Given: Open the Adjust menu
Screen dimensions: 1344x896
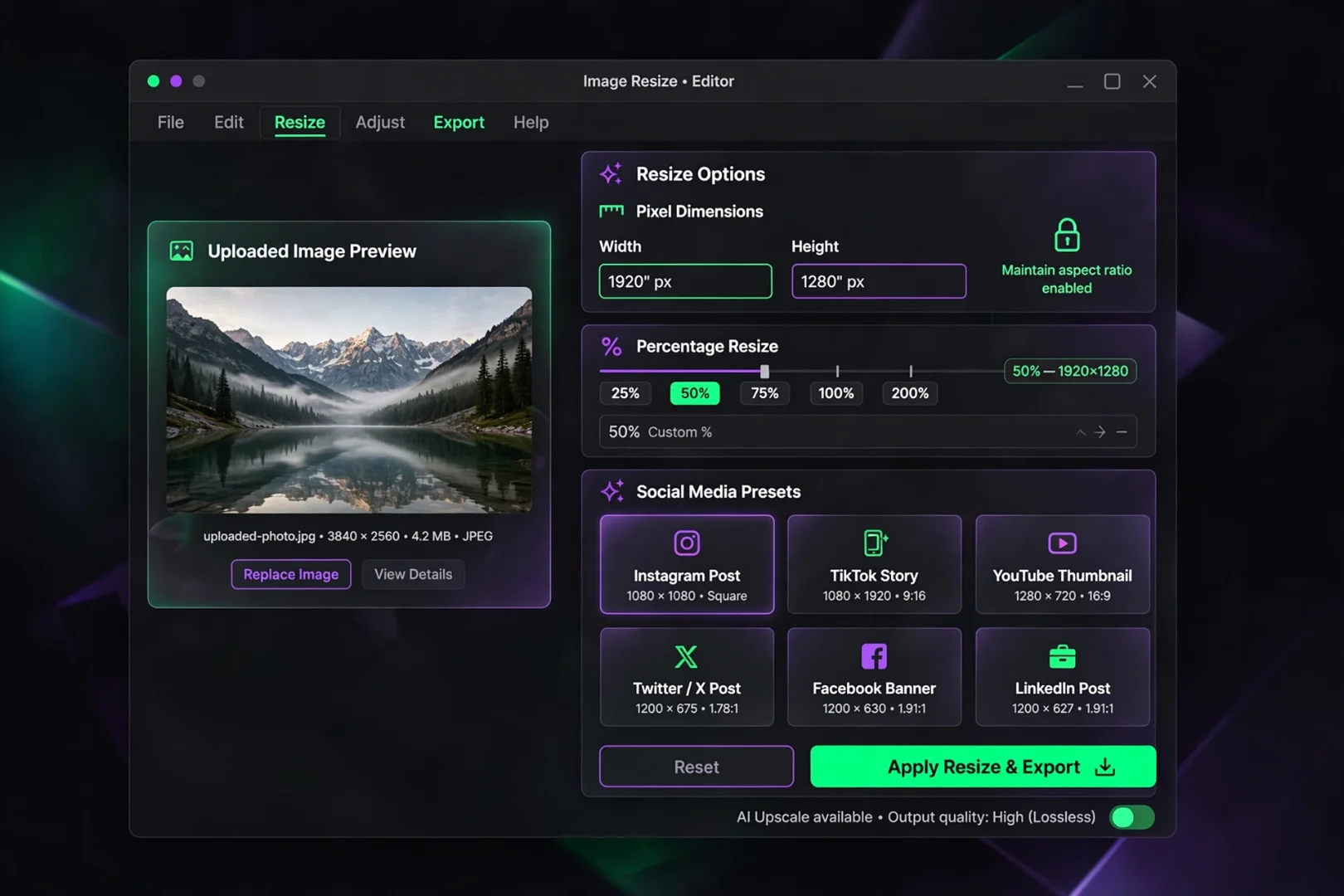Looking at the screenshot, I should click(x=380, y=122).
